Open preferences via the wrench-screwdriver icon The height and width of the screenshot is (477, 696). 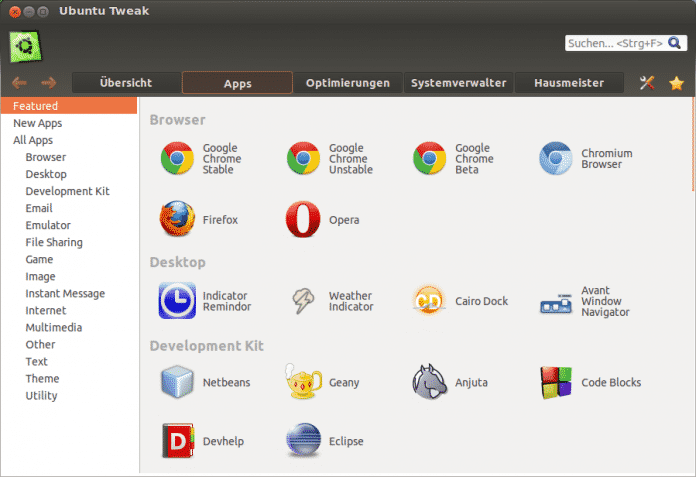(x=647, y=83)
